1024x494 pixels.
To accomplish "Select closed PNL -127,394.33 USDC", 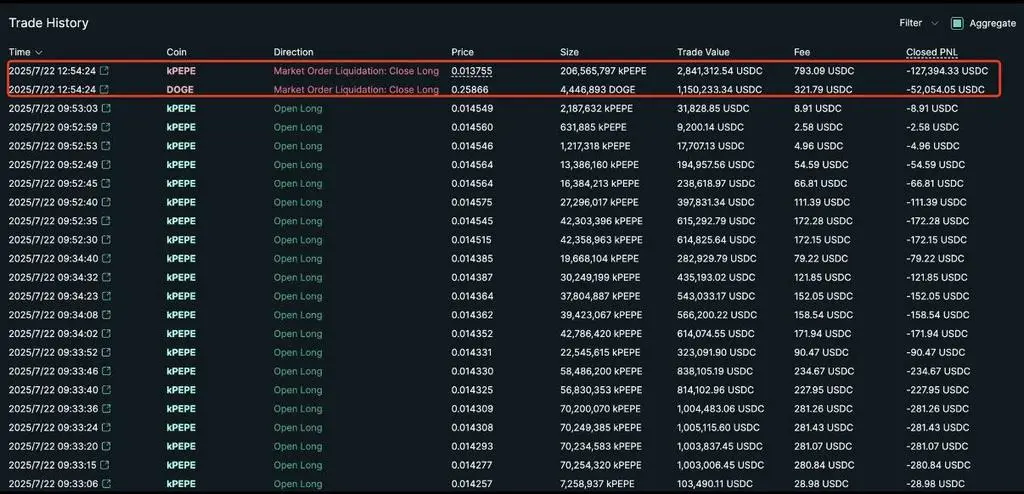I will tap(947, 71).
